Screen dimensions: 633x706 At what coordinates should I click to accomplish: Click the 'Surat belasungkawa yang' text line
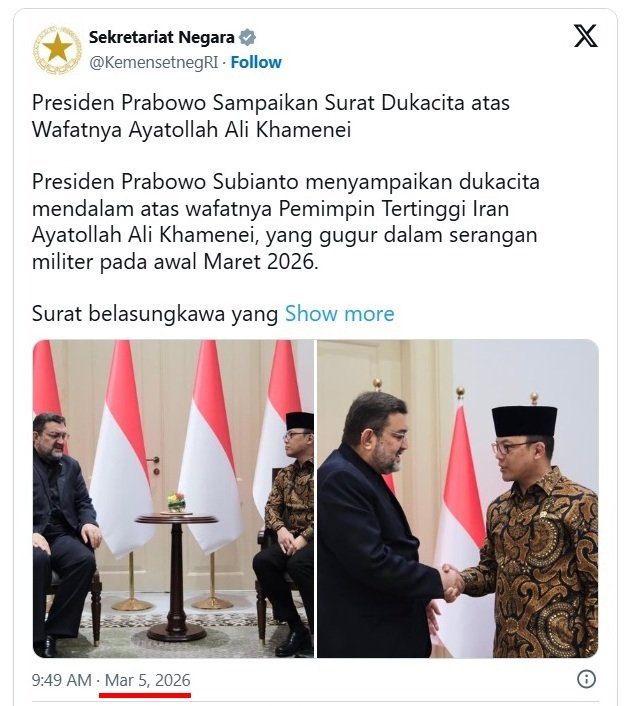[x=155, y=314]
